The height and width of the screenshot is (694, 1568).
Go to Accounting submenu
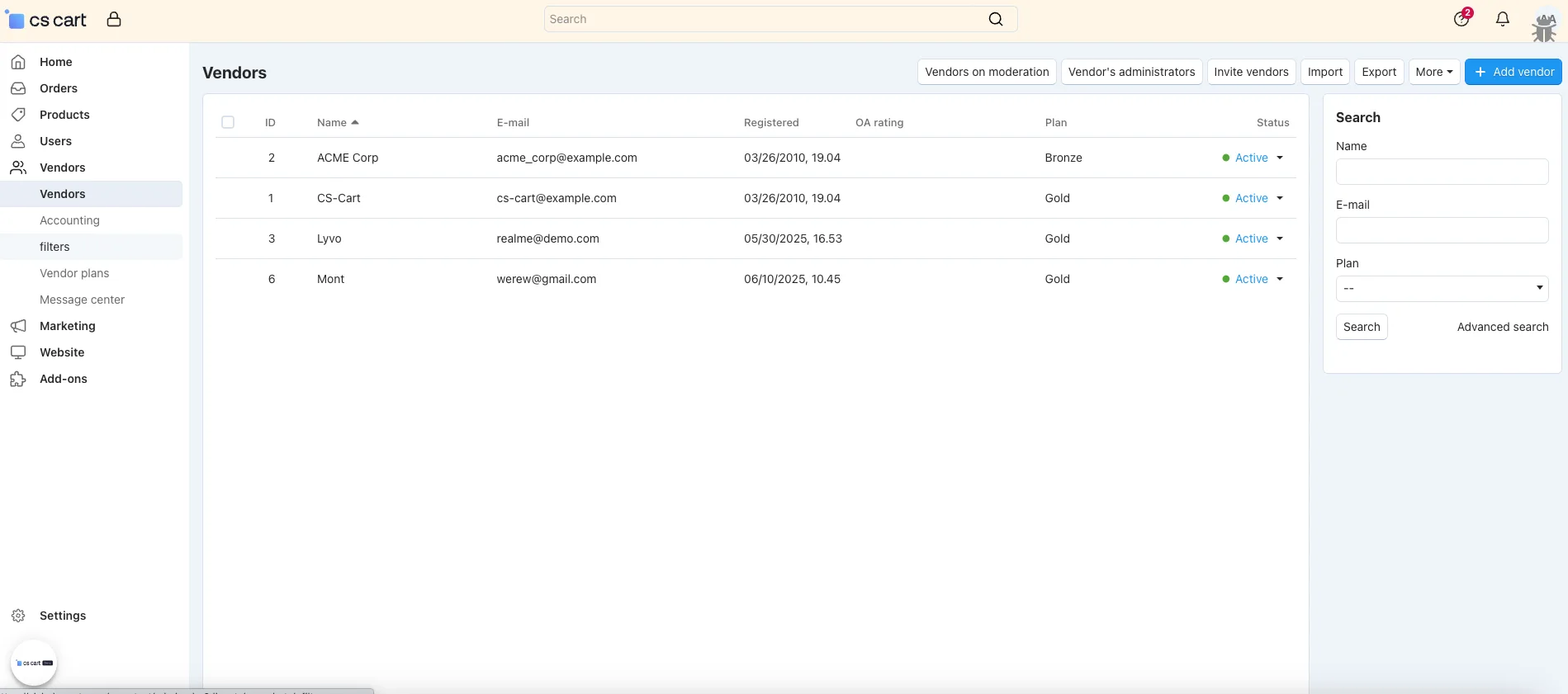(x=69, y=220)
